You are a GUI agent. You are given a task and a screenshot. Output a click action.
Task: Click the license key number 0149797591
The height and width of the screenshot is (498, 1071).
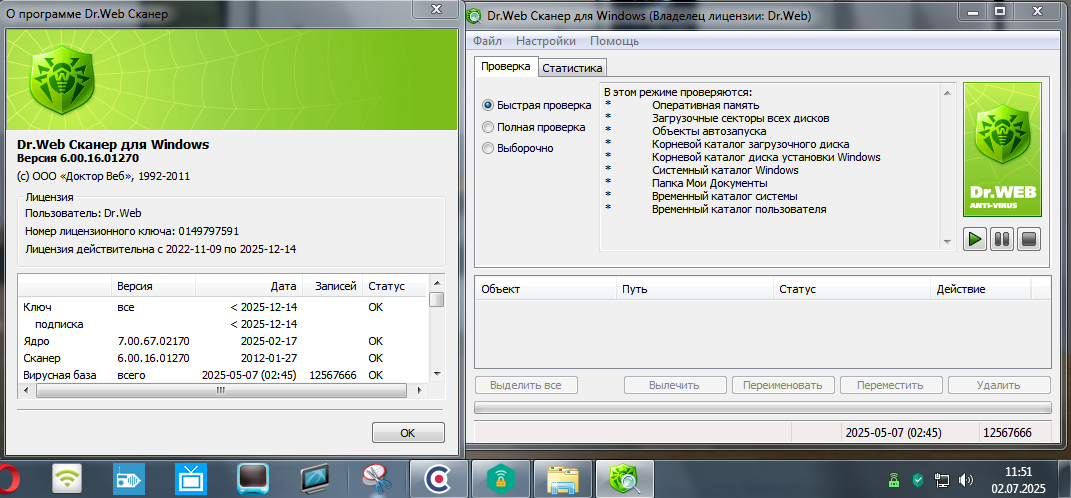point(208,231)
